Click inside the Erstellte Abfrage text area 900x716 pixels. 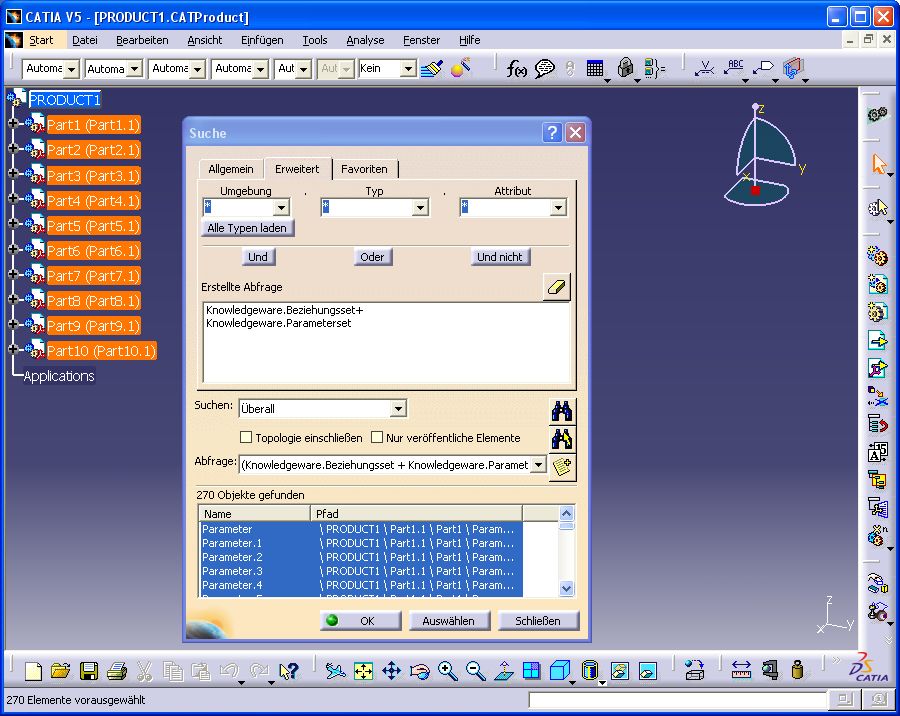pyautogui.click(x=387, y=342)
